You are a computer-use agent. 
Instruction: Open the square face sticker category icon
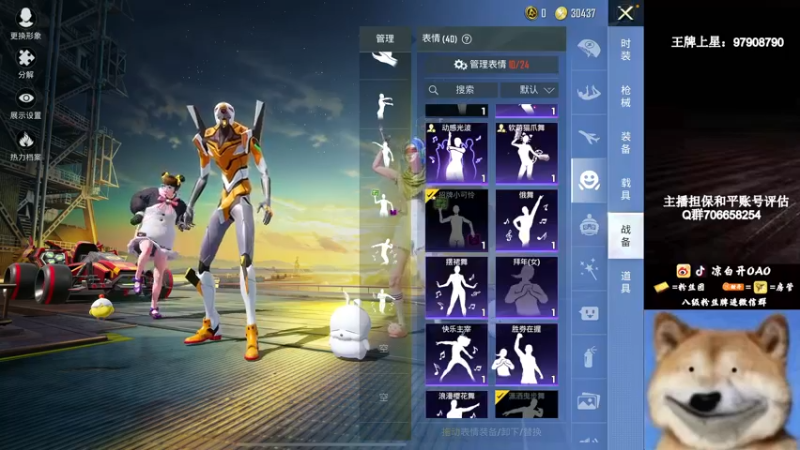coord(589,313)
